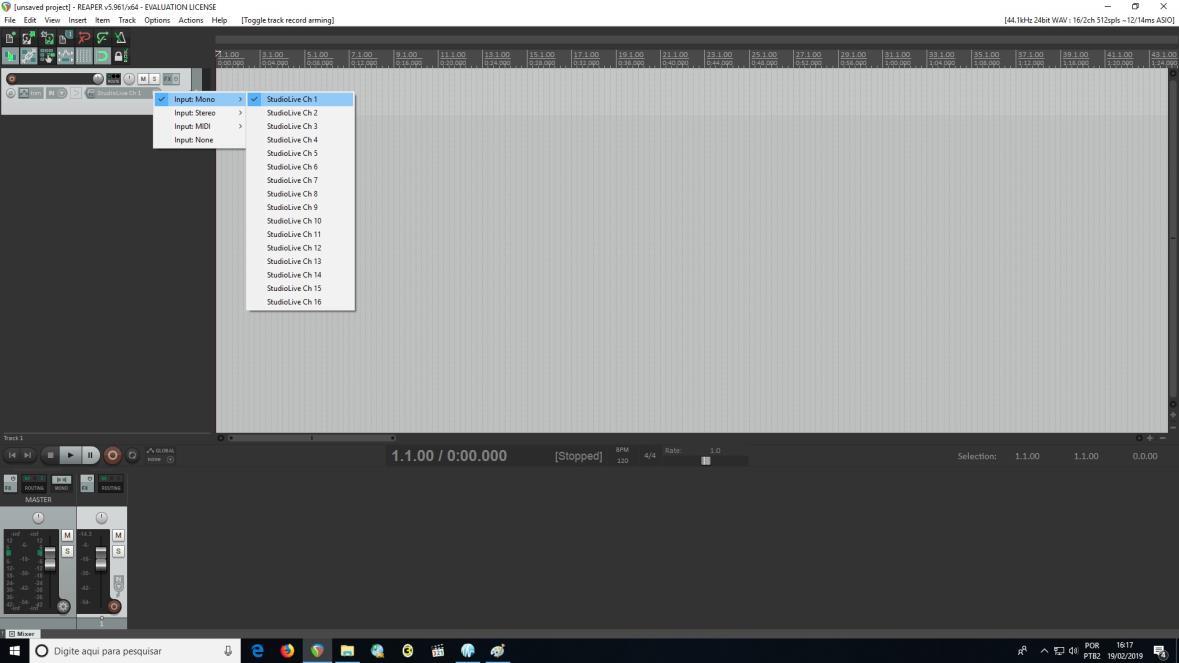Click the track phase invert button
1179x663 pixels.
click(11, 93)
